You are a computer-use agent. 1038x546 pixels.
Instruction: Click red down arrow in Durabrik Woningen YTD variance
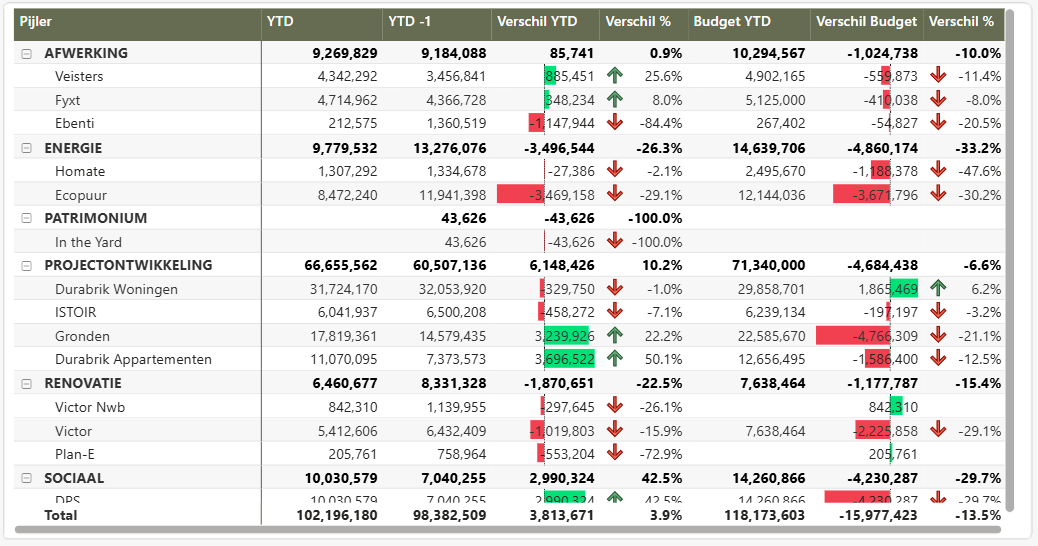614,289
